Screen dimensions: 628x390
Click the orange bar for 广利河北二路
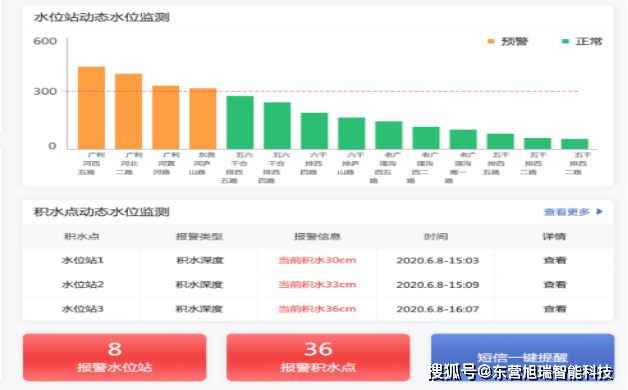[129, 111]
